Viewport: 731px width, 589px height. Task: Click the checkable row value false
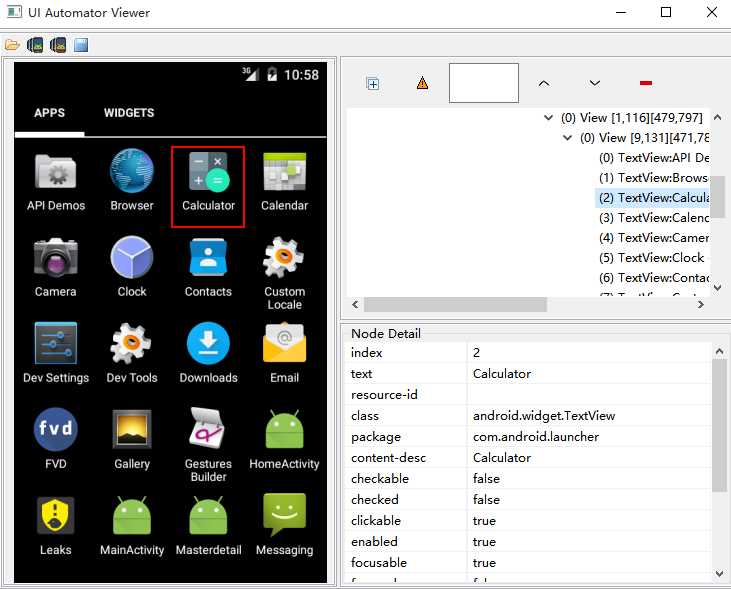pos(486,478)
